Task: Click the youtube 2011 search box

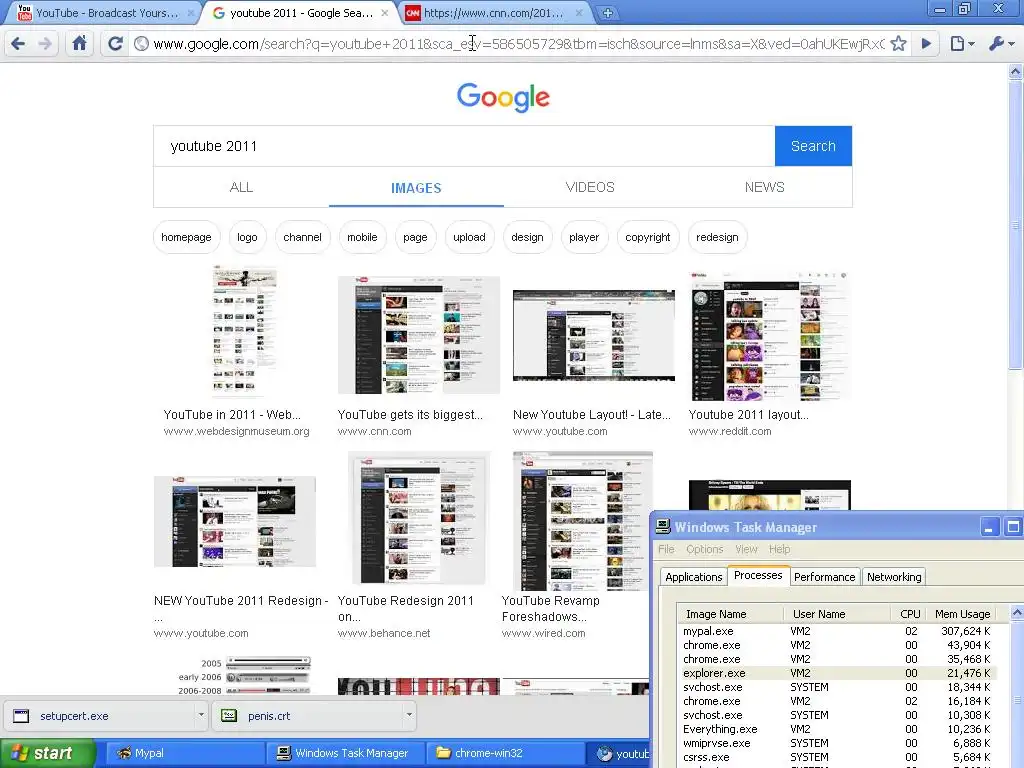Action: (464, 146)
